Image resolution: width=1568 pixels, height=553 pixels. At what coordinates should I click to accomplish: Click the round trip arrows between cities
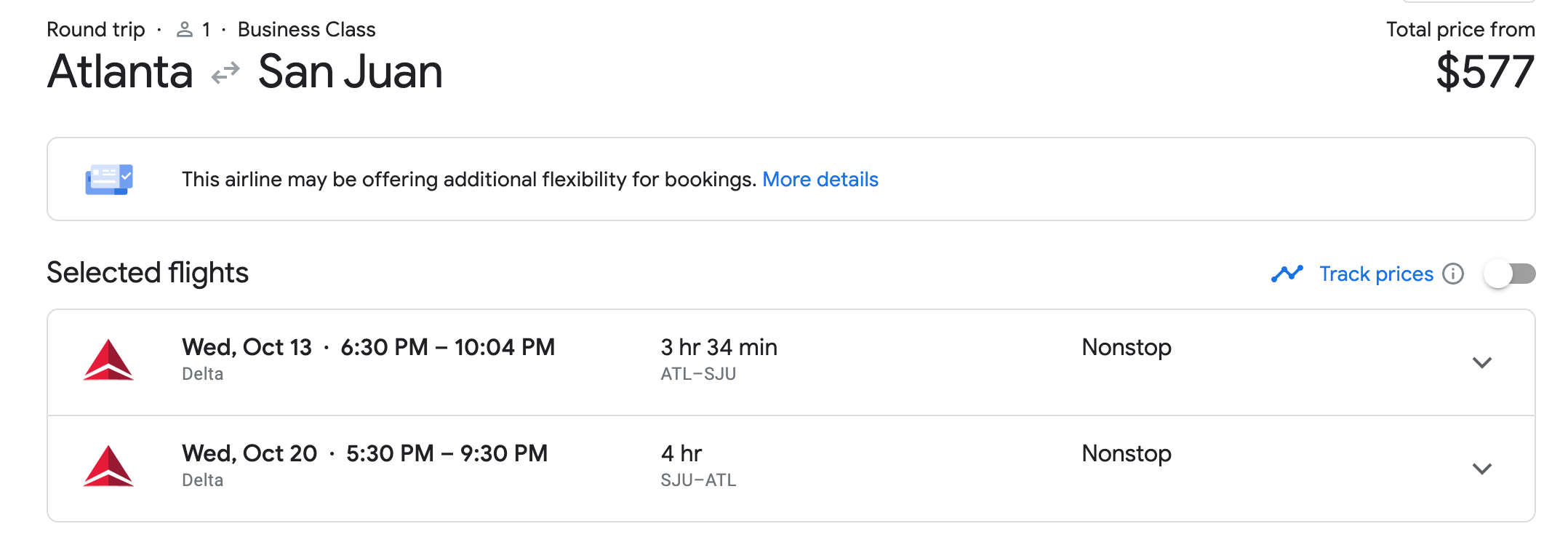225,73
